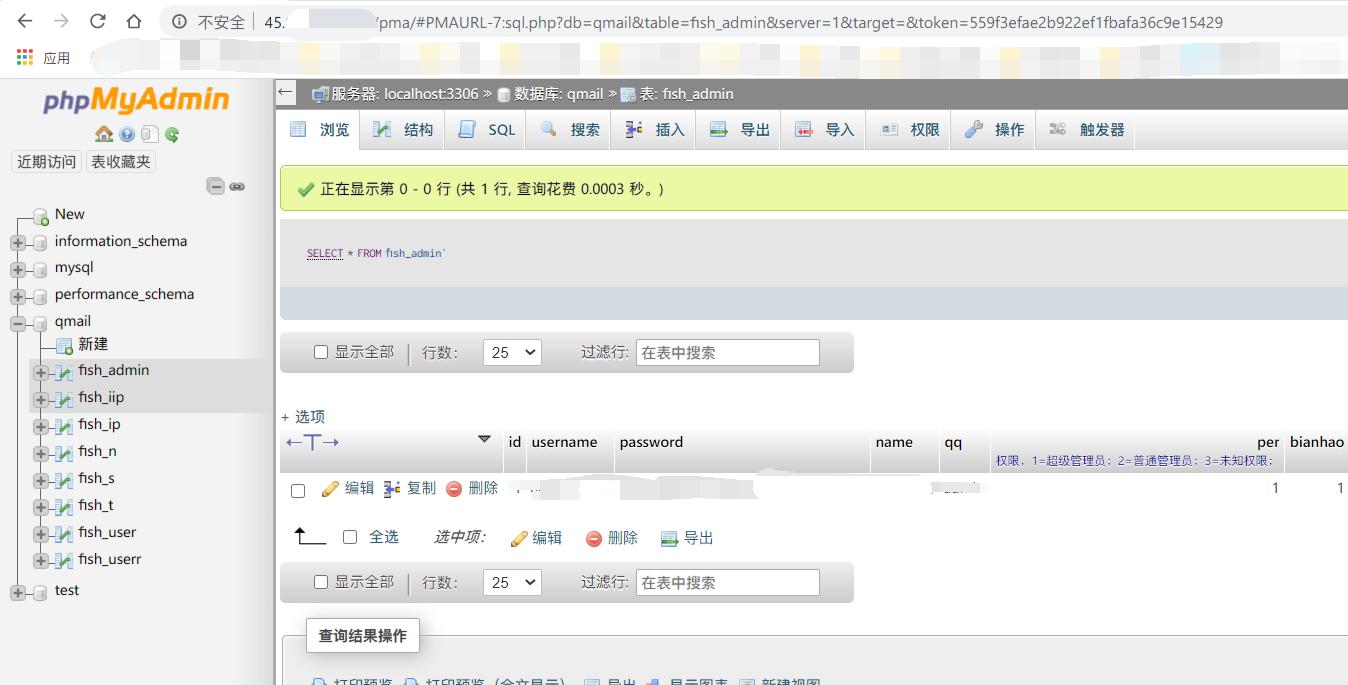Enable the 显示全部 checkbox
The image size is (1348, 685).
(x=320, y=351)
